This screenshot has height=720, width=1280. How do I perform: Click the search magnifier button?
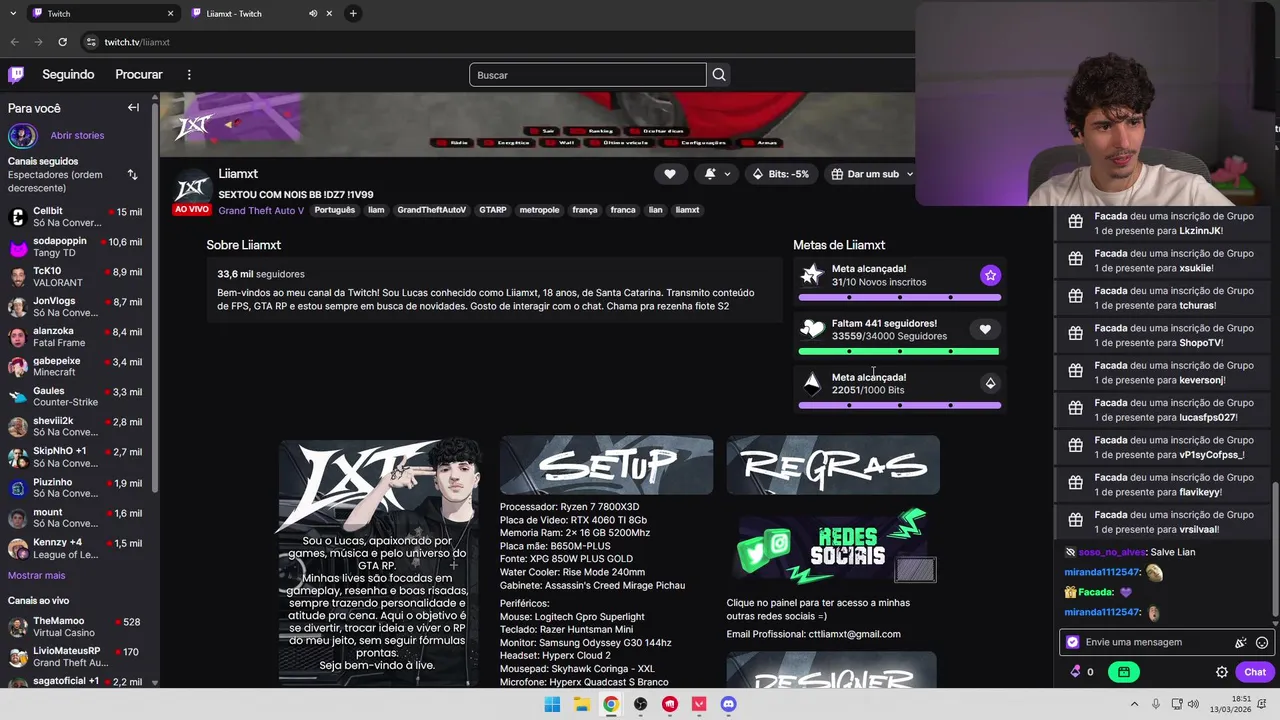coord(719,75)
